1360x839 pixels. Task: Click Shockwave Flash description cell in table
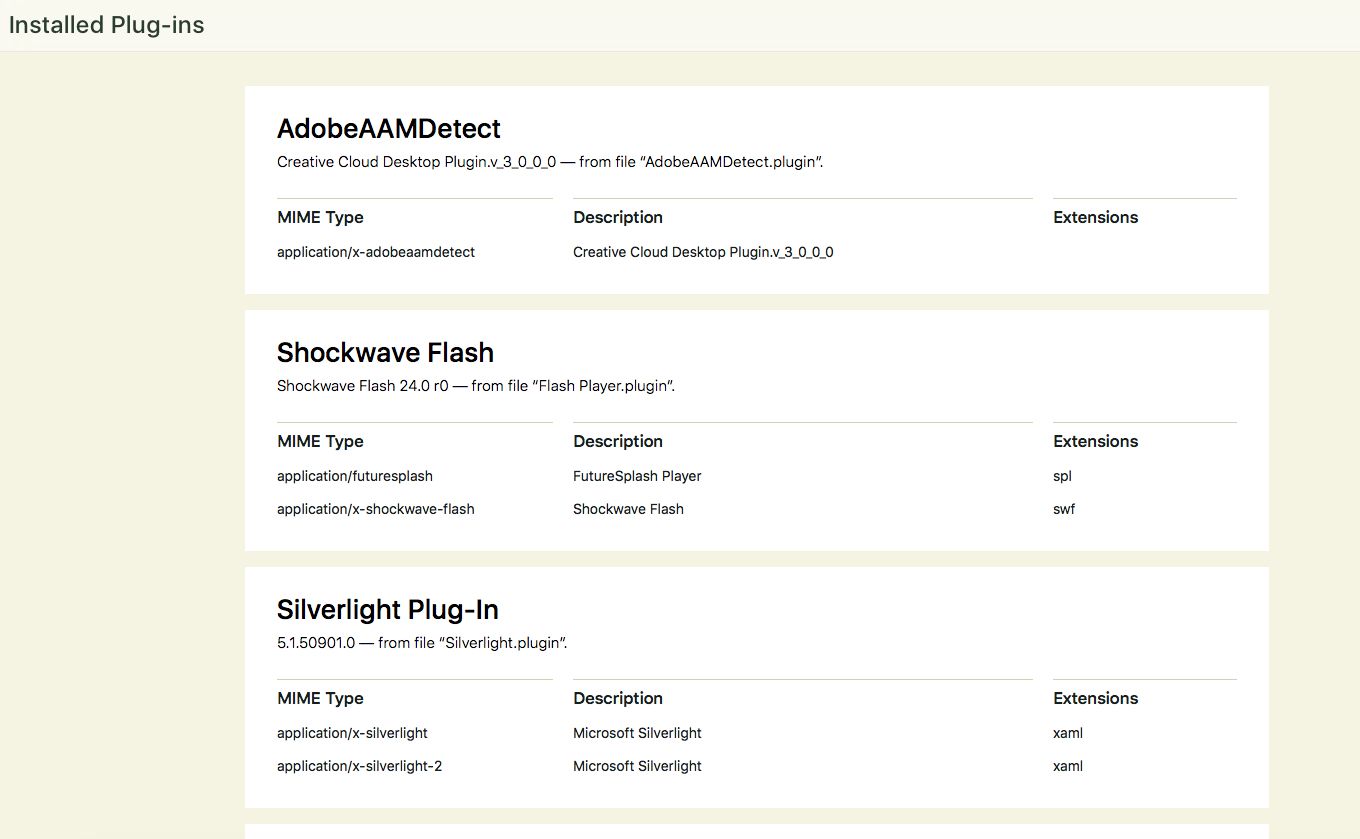pos(628,509)
